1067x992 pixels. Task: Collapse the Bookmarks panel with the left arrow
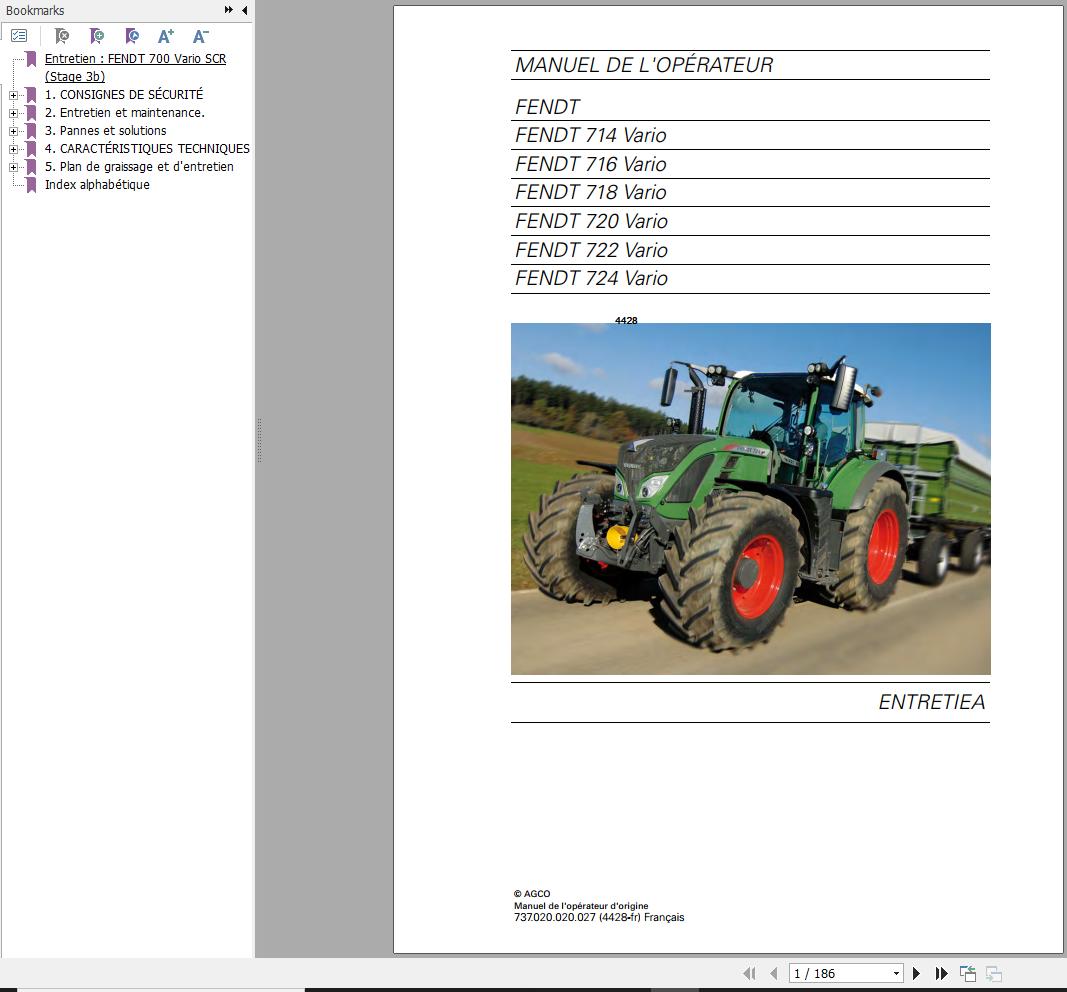(244, 10)
